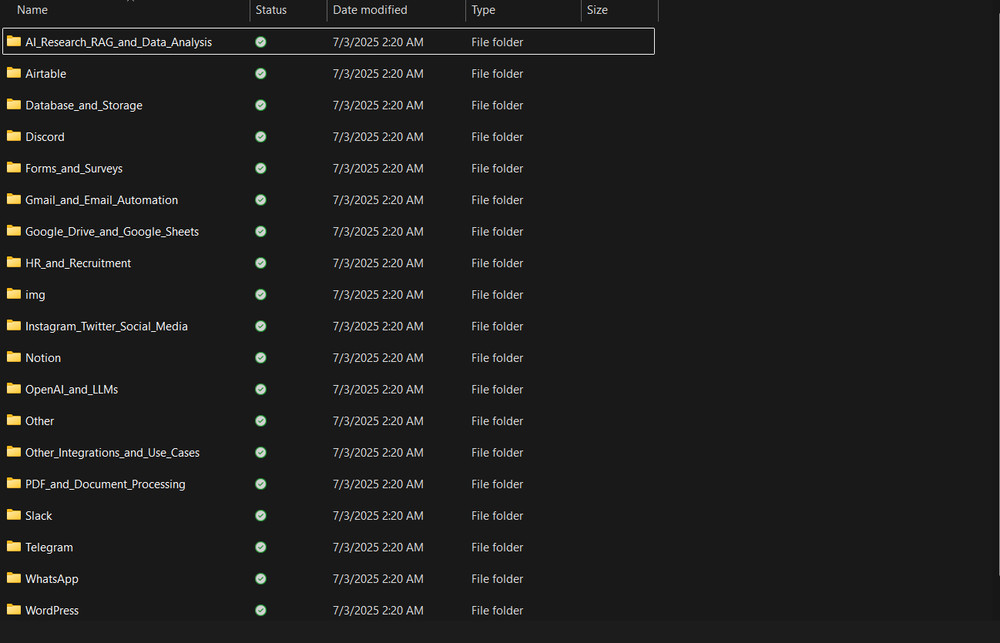Select the Instagram_Twitter_Social_Media folder name
This screenshot has height=643, width=1000.
tap(107, 326)
